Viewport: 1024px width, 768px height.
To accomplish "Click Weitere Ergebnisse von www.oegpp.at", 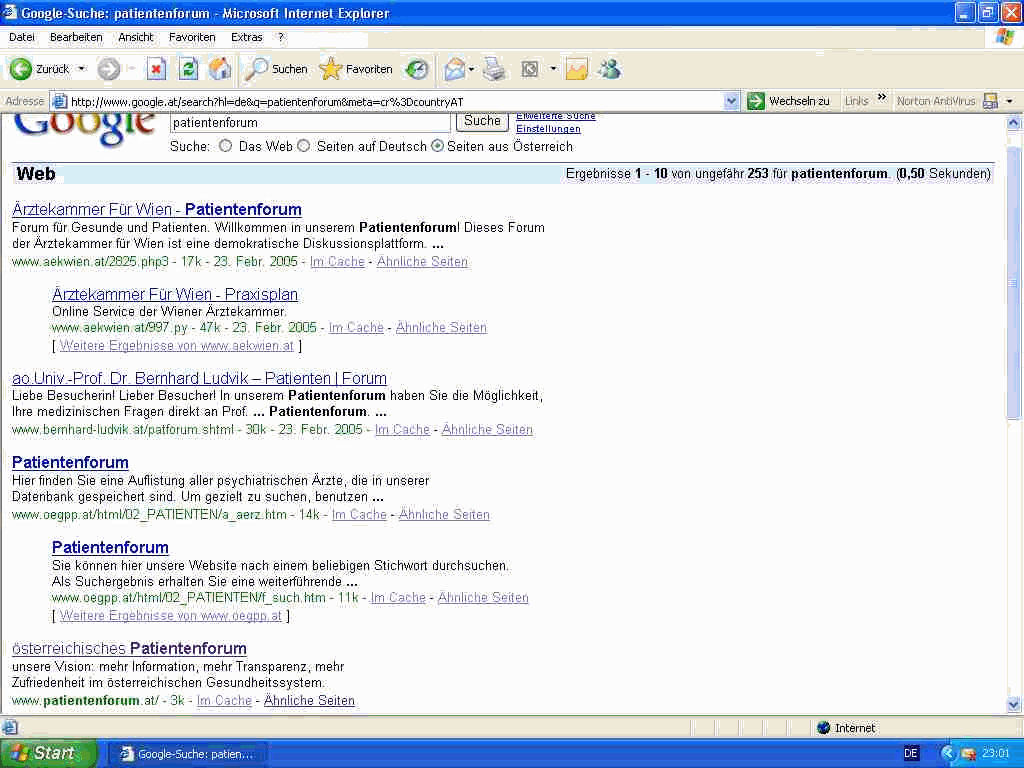I will click(170, 615).
